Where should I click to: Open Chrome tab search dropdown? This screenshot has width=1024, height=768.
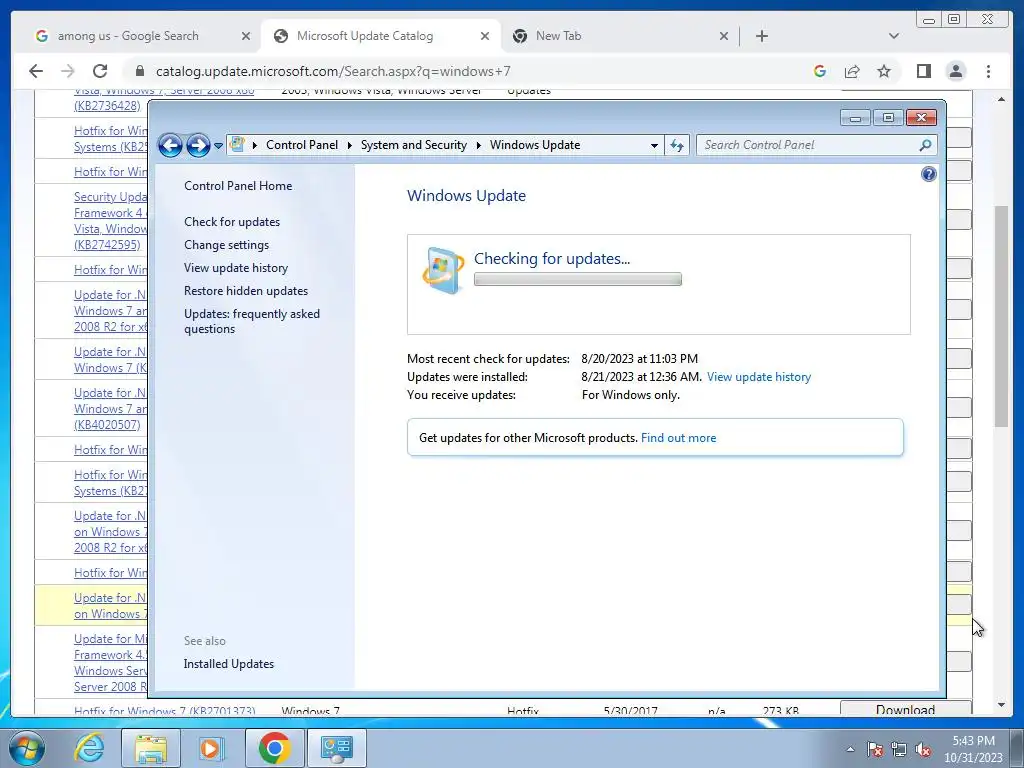click(x=894, y=36)
